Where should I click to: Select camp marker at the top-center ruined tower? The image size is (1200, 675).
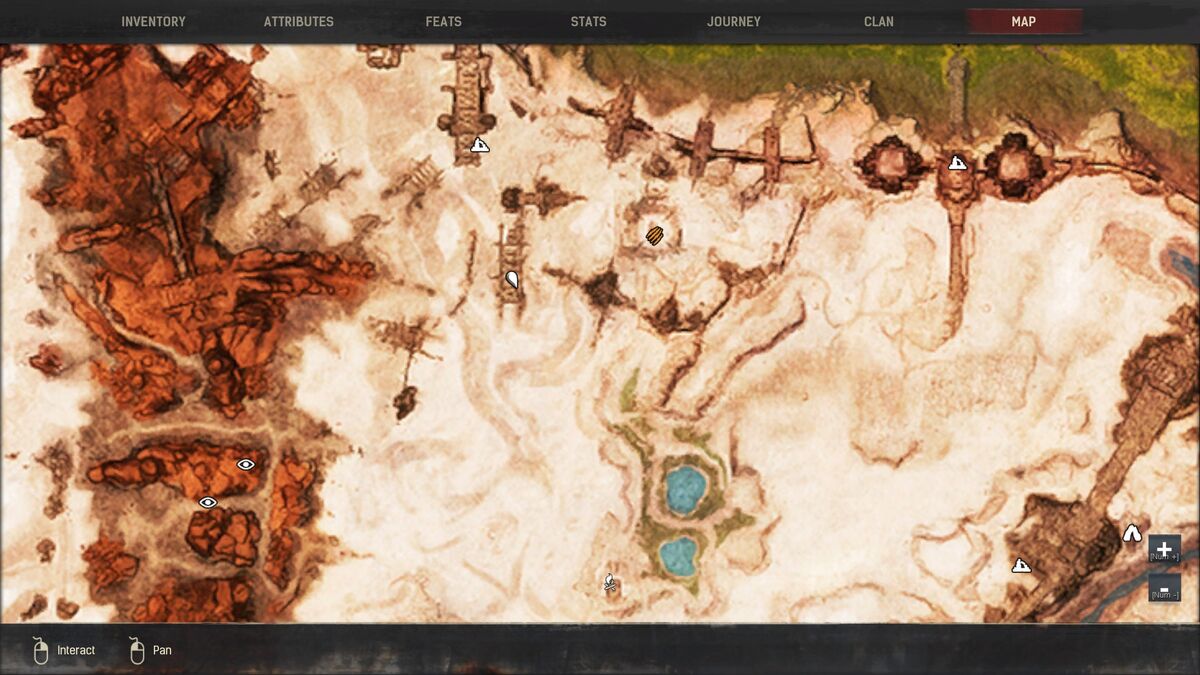tap(480, 145)
